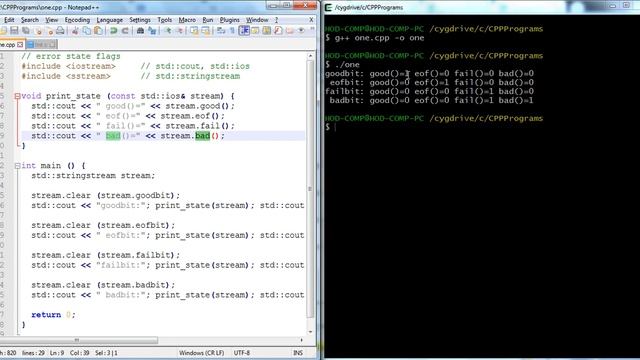The width and height of the screenshot is (640, 360).
Task: Click 'stream.clear (stream.eofbit);' line
Action: (103, 225)
